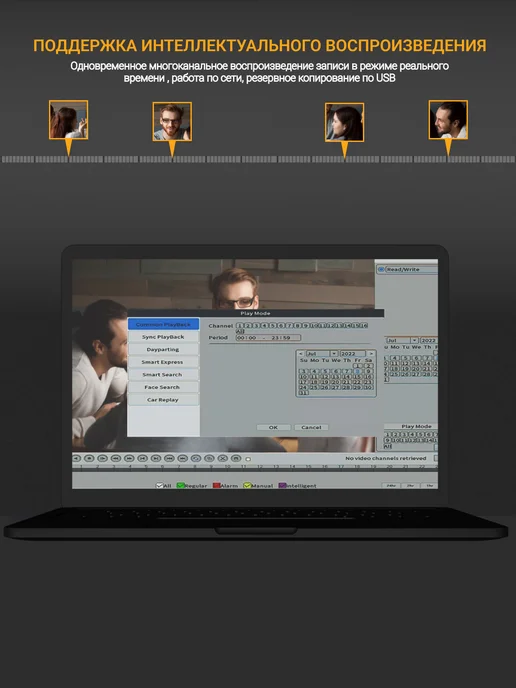Select day 1 in the dialog calendar

point(358,366)
